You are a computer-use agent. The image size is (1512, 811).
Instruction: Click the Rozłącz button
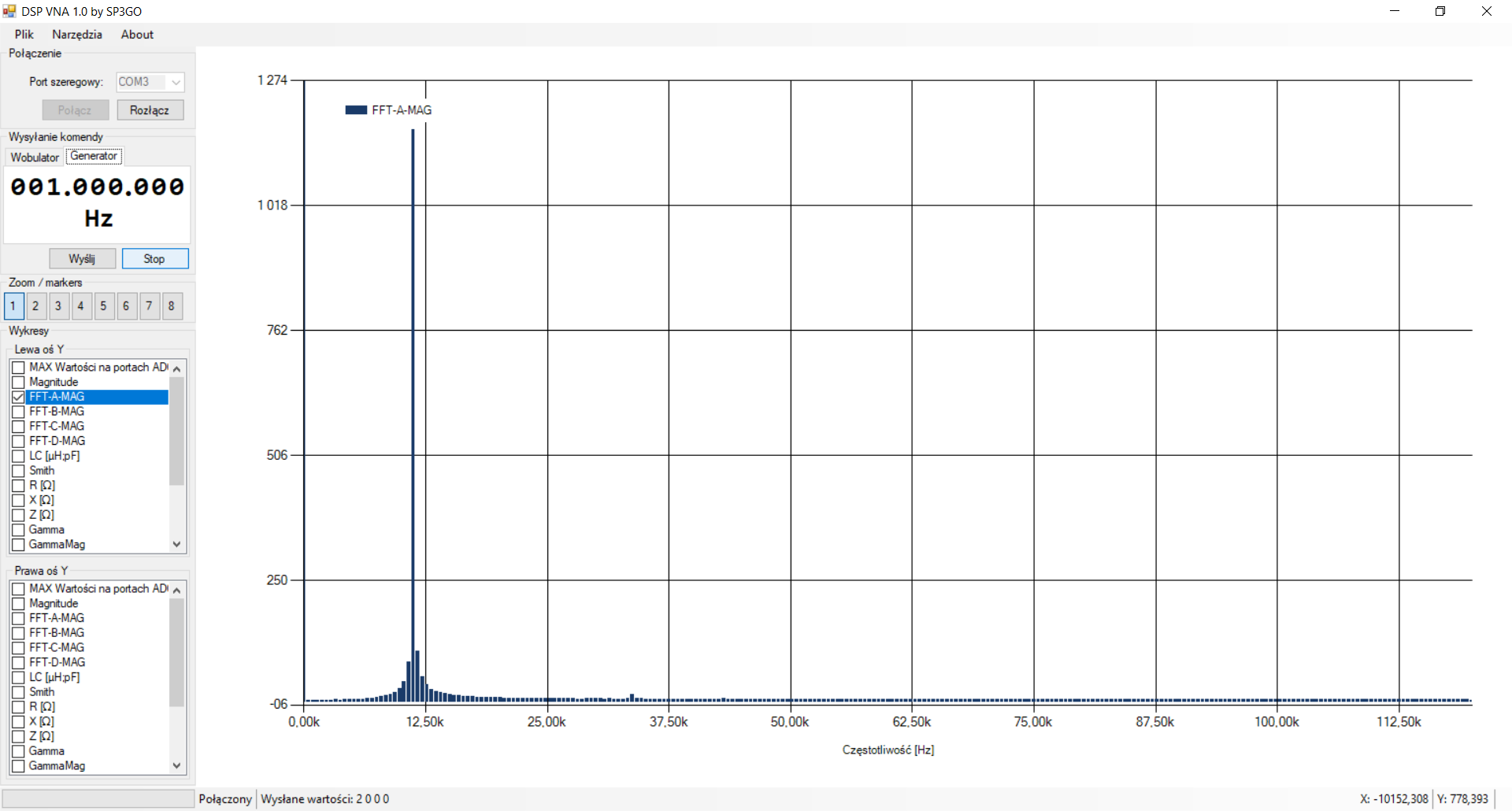tap(150, 110)
